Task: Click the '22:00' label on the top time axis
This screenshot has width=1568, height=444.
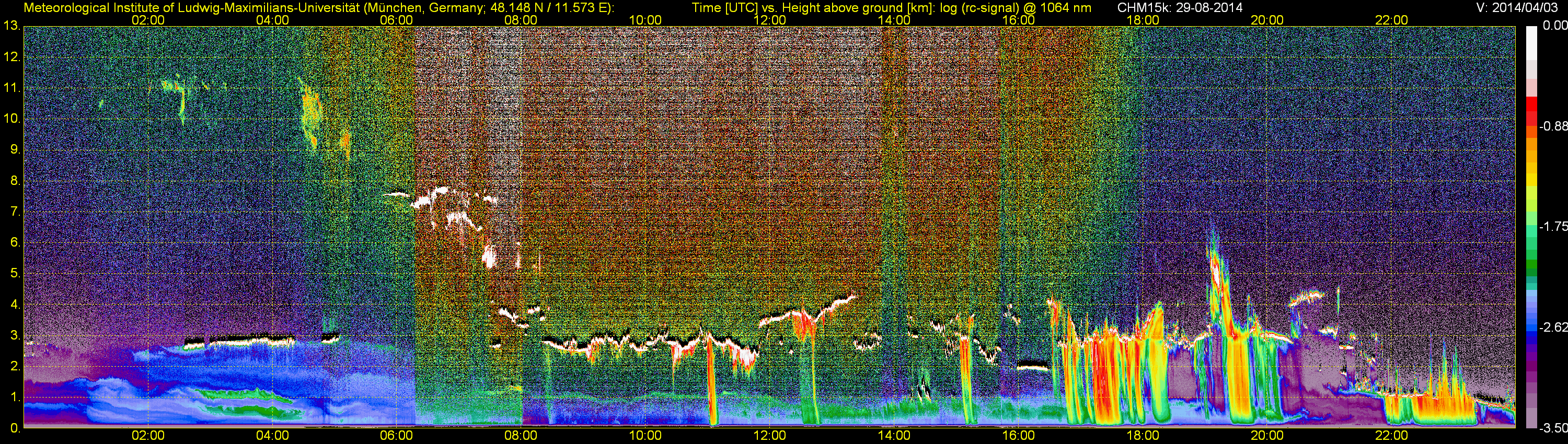Action: pyautogui.click(x=1391, y=20)
